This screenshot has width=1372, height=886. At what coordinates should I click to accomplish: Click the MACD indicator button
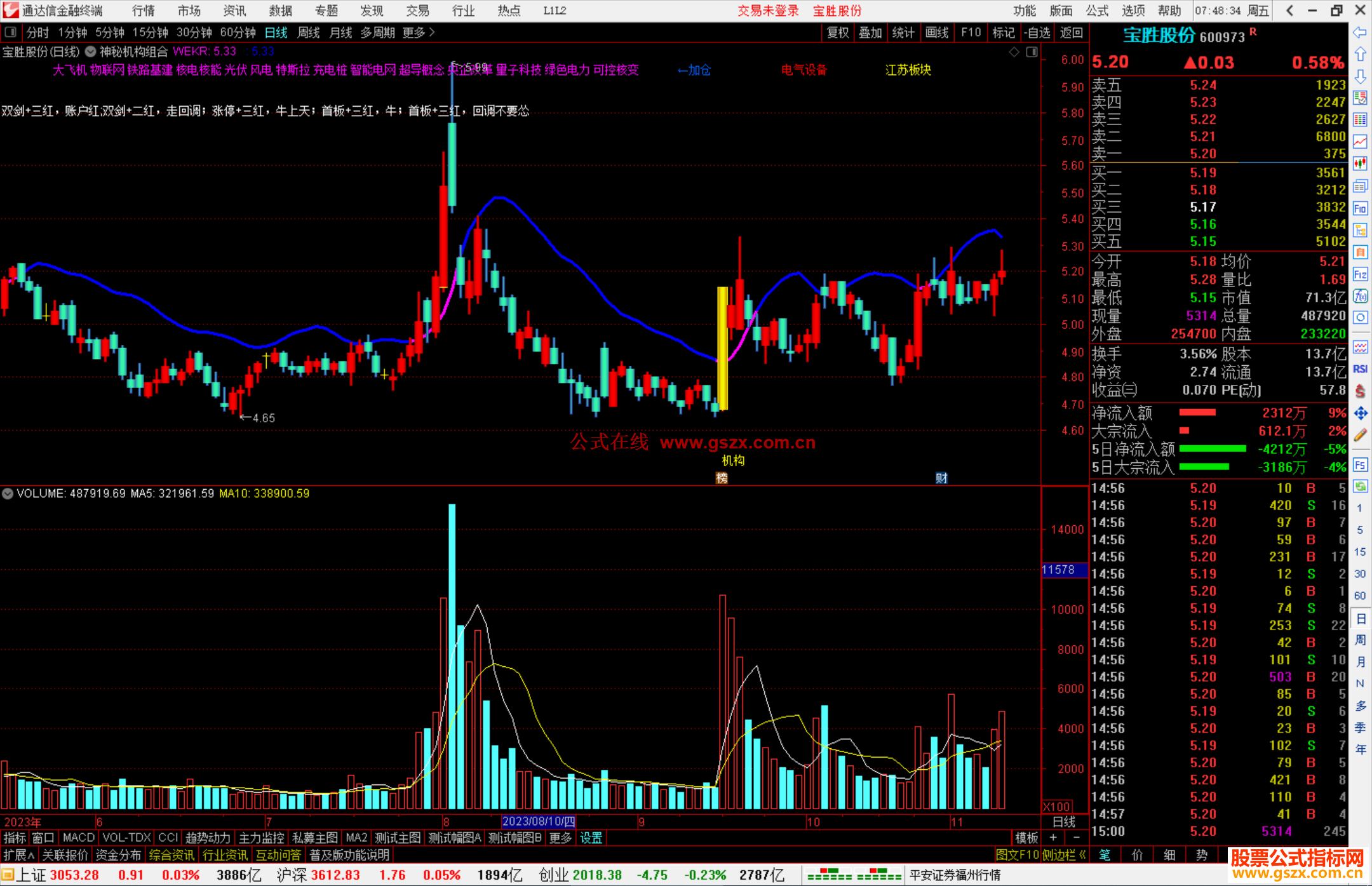(79, 838)
